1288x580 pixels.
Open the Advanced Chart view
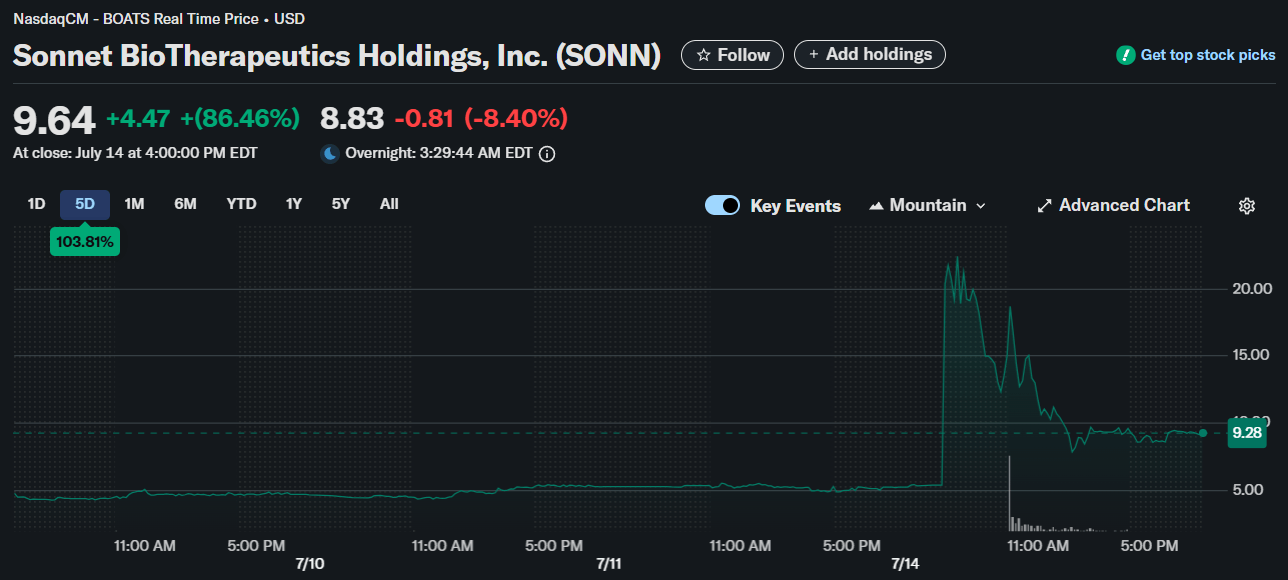pos(1113,205)
